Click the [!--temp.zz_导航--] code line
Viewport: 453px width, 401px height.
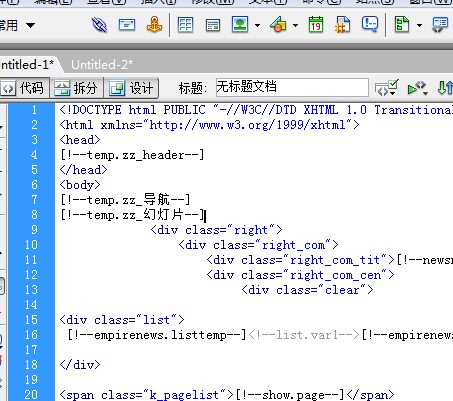point(125,200)
